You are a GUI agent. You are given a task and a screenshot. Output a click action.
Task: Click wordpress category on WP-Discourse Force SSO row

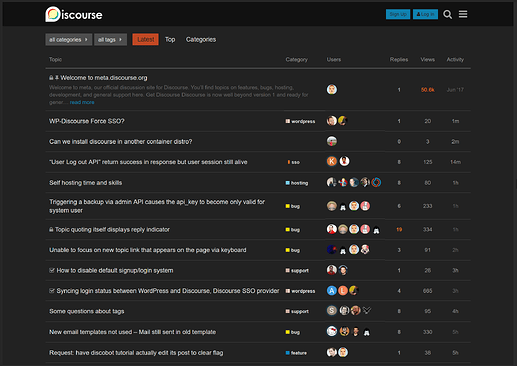point(300,121)
